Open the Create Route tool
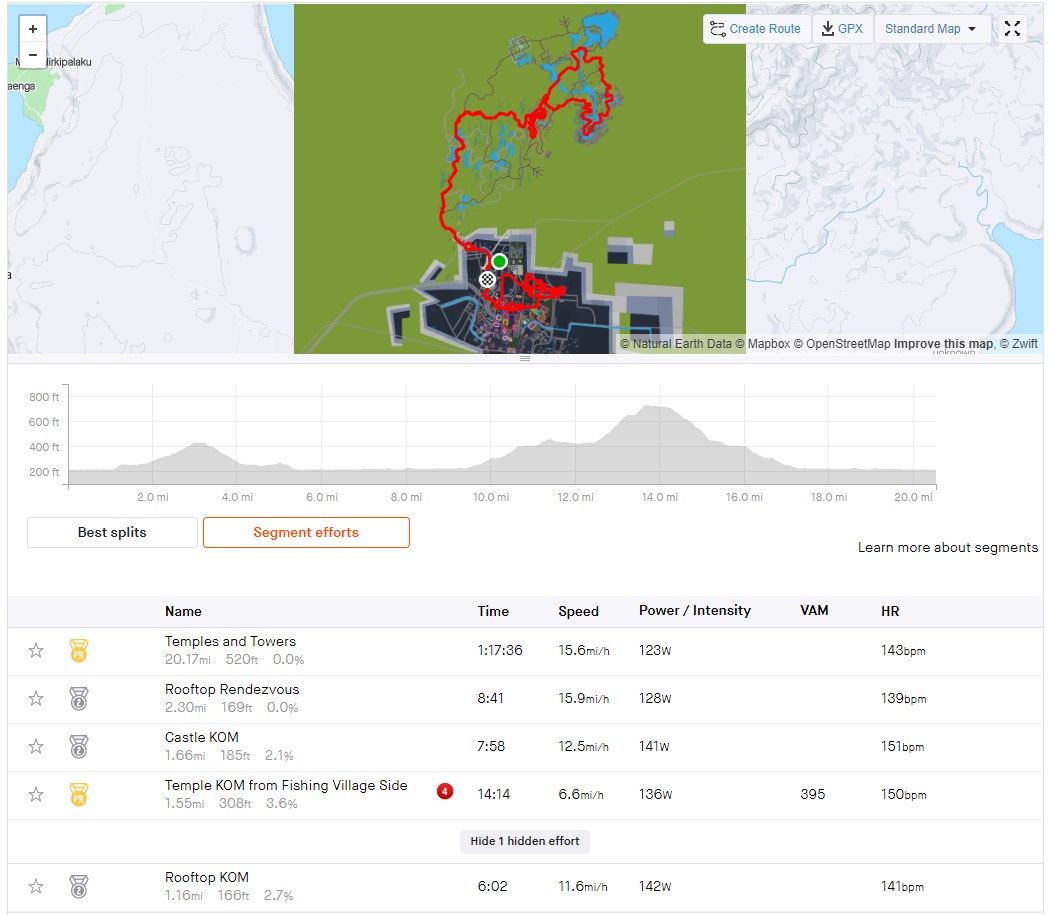The width and height of the screenshot is (1049, 915). [x=756, y=29]
